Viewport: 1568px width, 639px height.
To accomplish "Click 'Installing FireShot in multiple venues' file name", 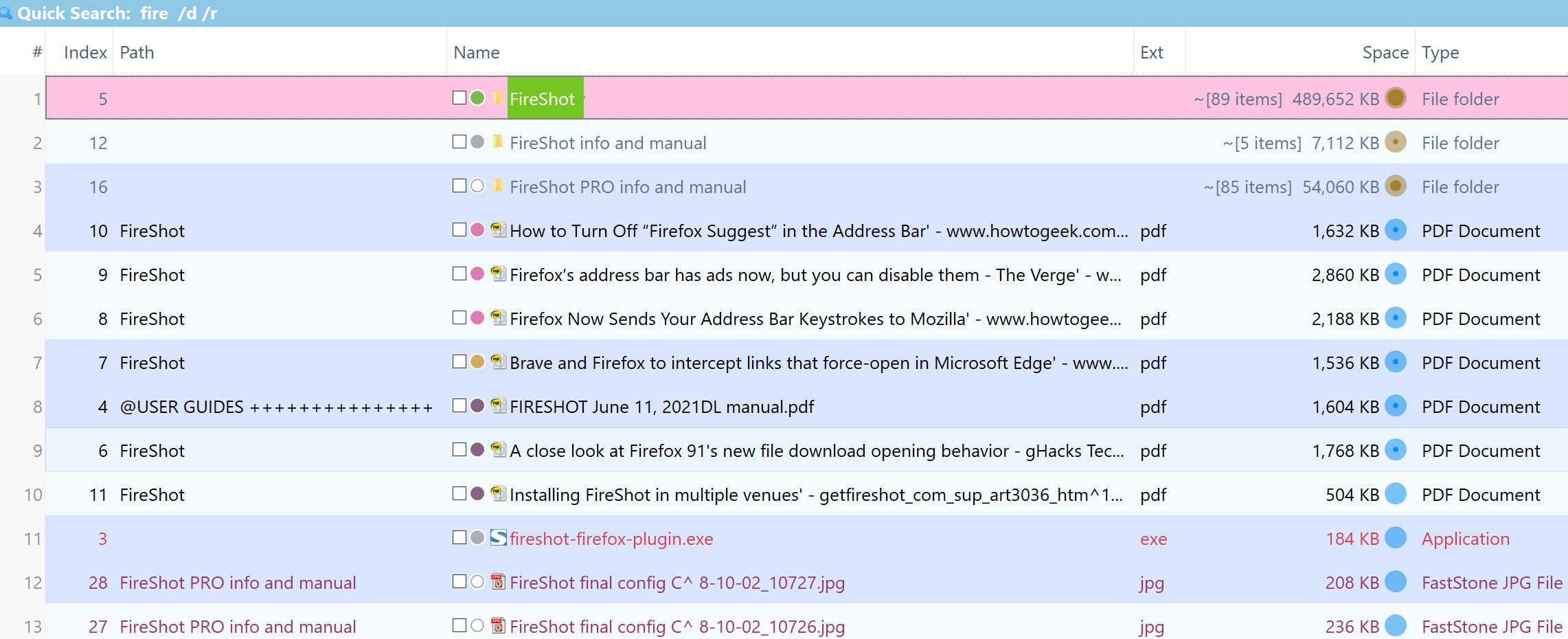I will point(816,495).
